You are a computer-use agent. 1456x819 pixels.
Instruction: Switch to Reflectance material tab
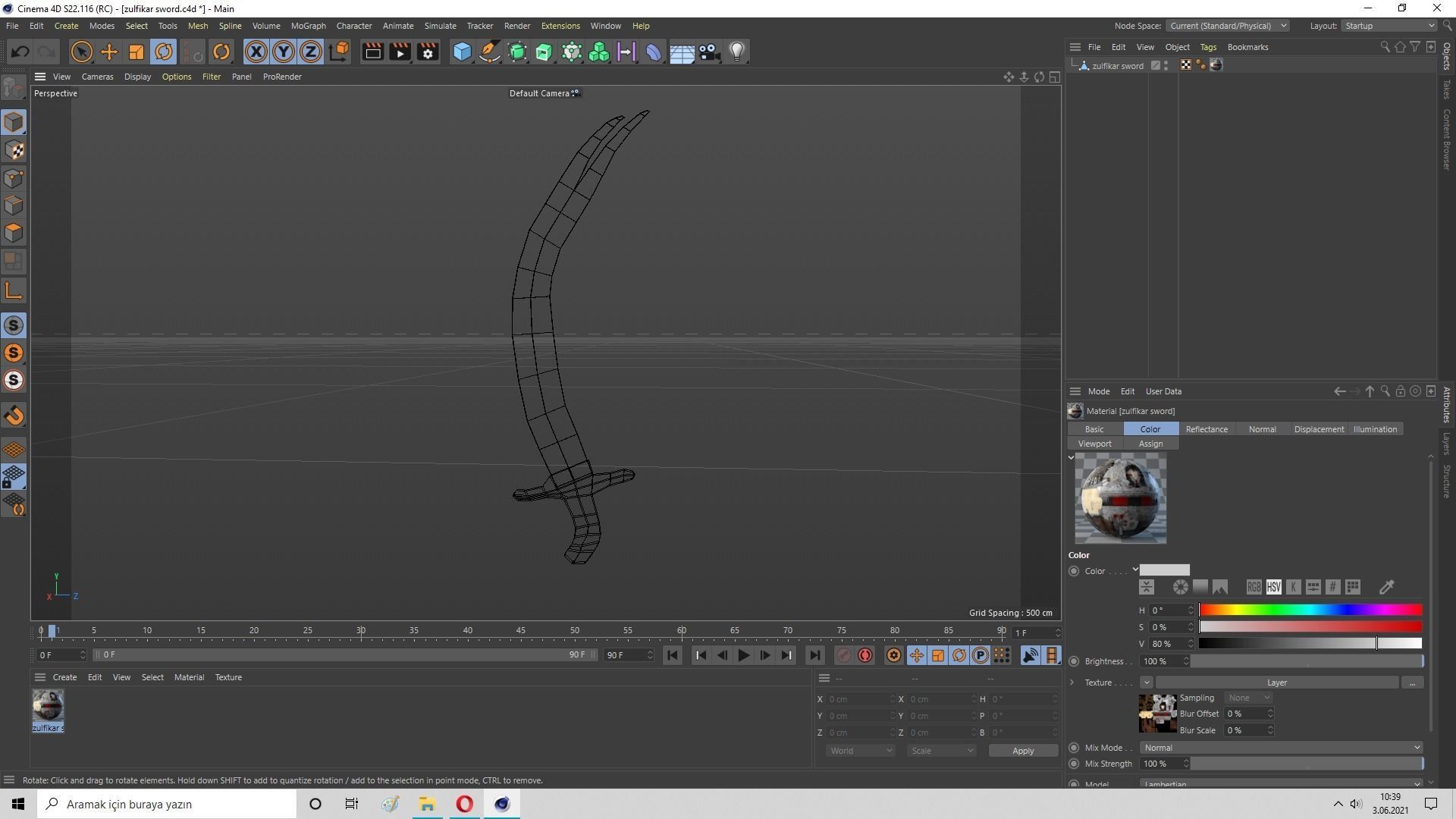click(x=1207, y=429)
